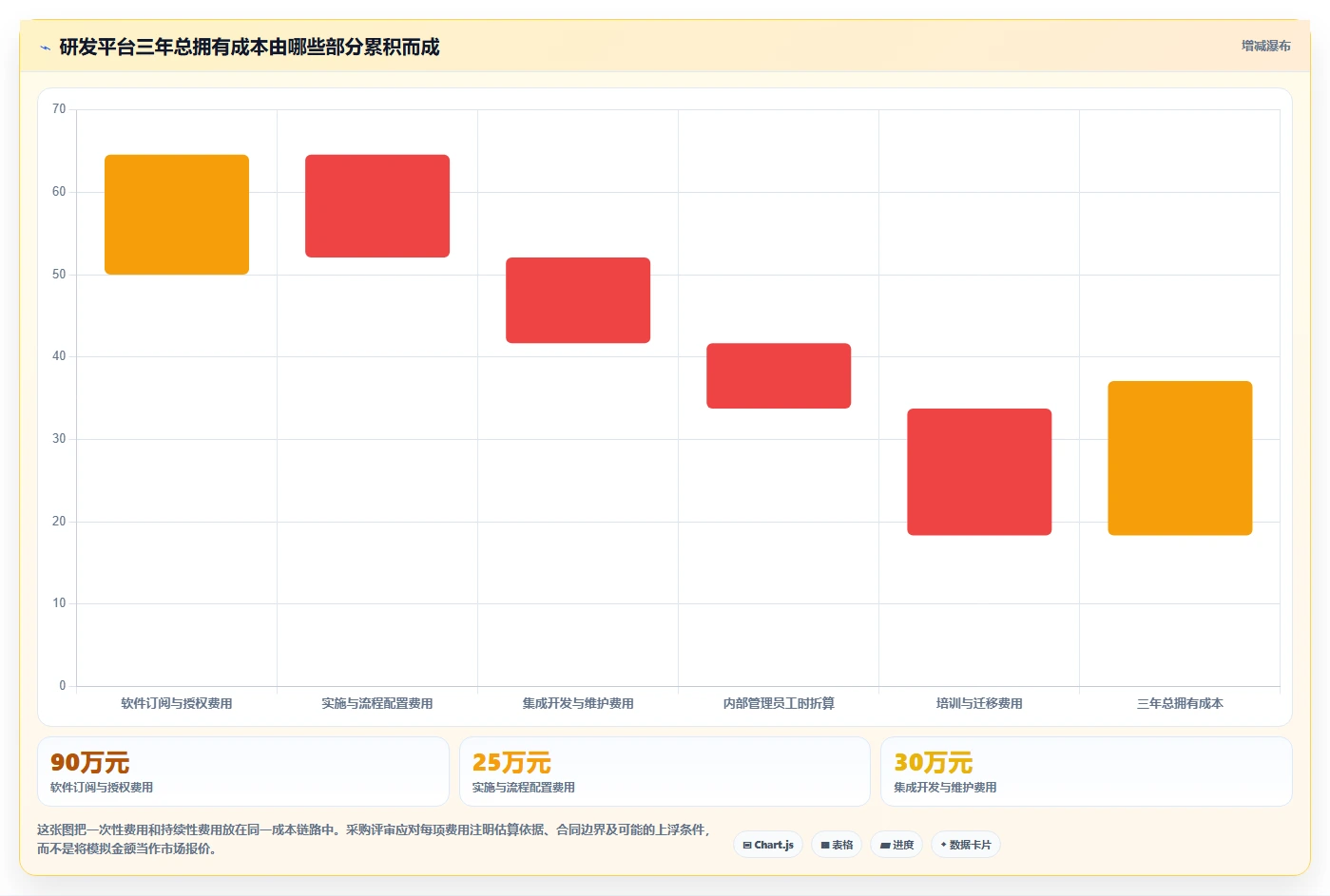Click the x-axis label 实施与流程配置费用
The width and height of the screenshot is (1330, 896).
point(377,703)
